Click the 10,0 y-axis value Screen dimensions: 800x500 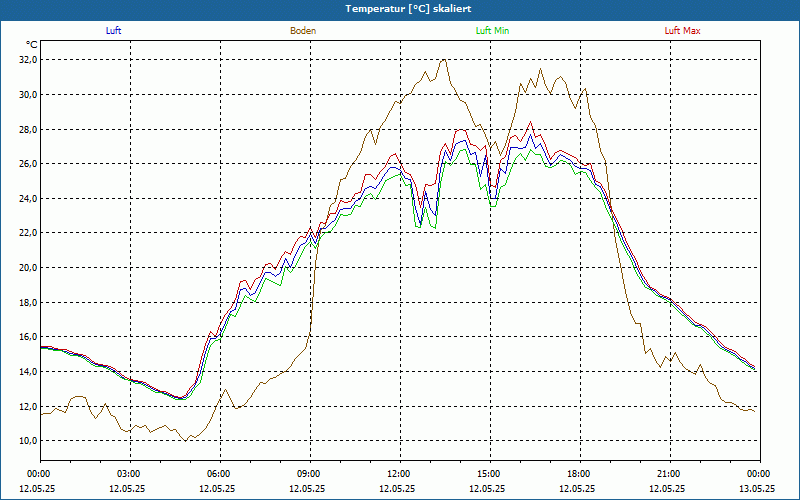point(28,441)
